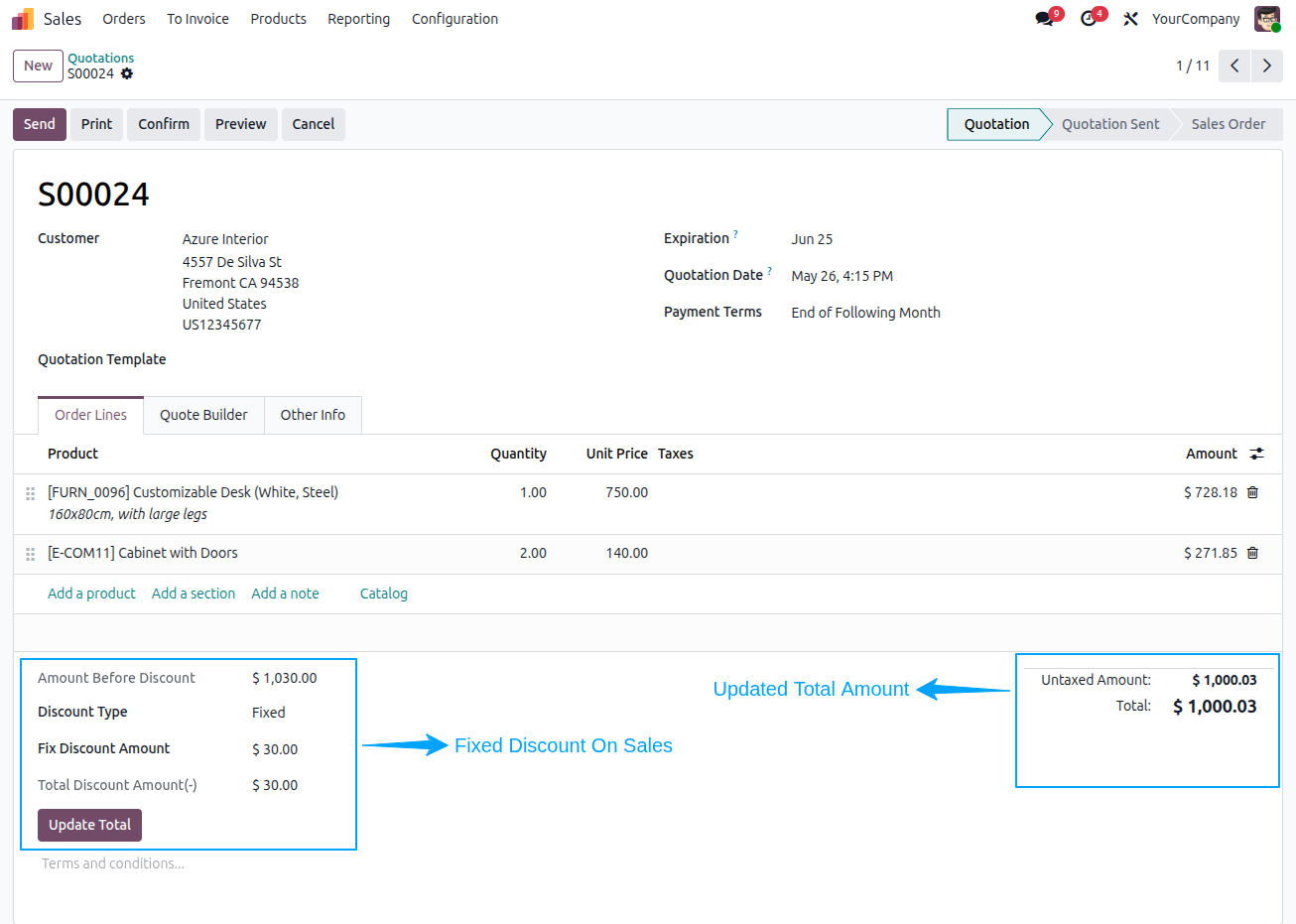
Task: Send the quotation by email
Action: 40,124
